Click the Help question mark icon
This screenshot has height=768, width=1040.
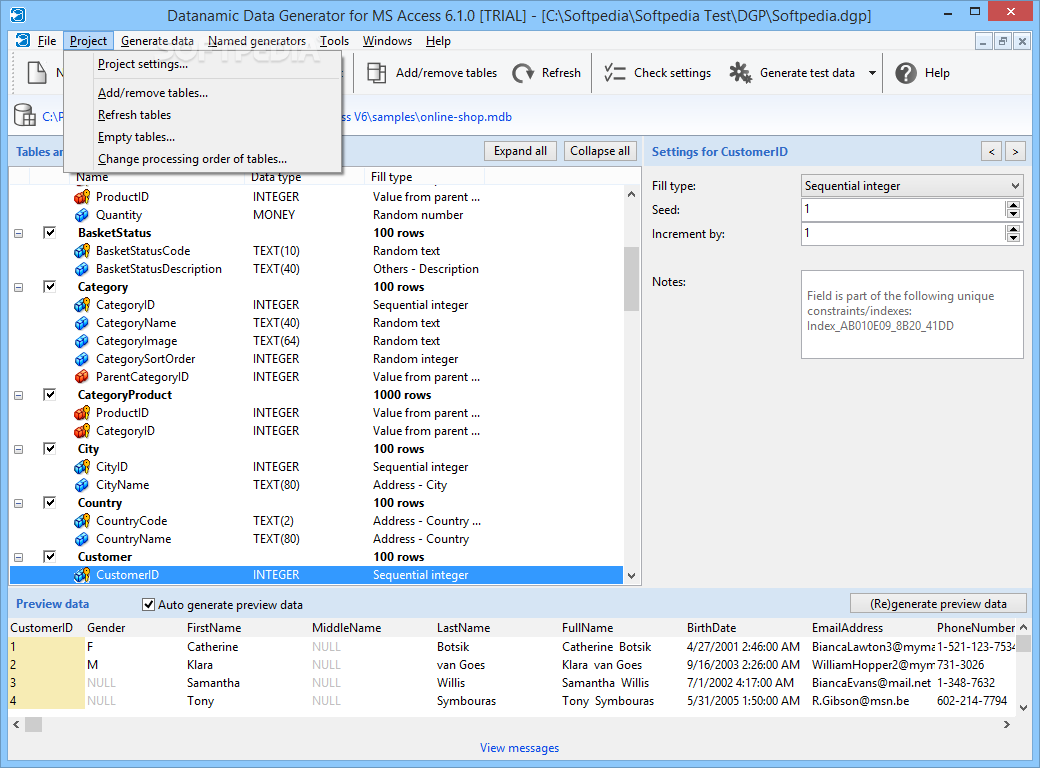905,73
